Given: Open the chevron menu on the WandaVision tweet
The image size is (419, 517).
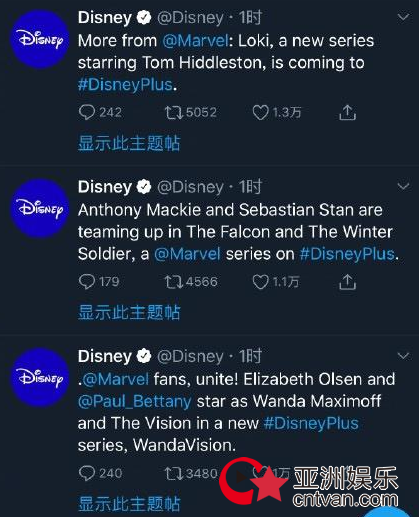Looking at the screenshot, I should click(403, 356).
